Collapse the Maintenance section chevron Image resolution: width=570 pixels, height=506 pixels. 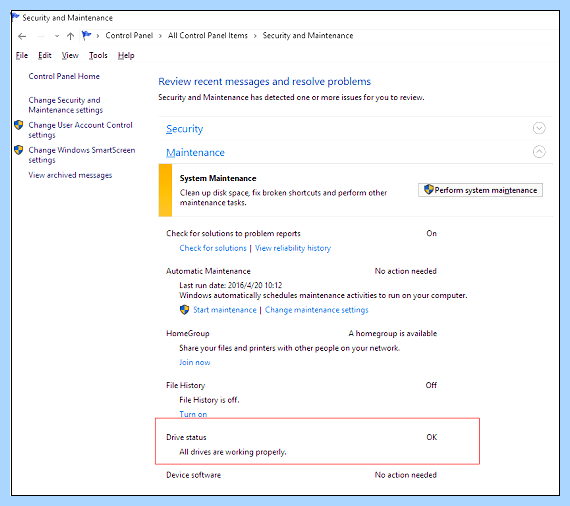tap(539, 152)
